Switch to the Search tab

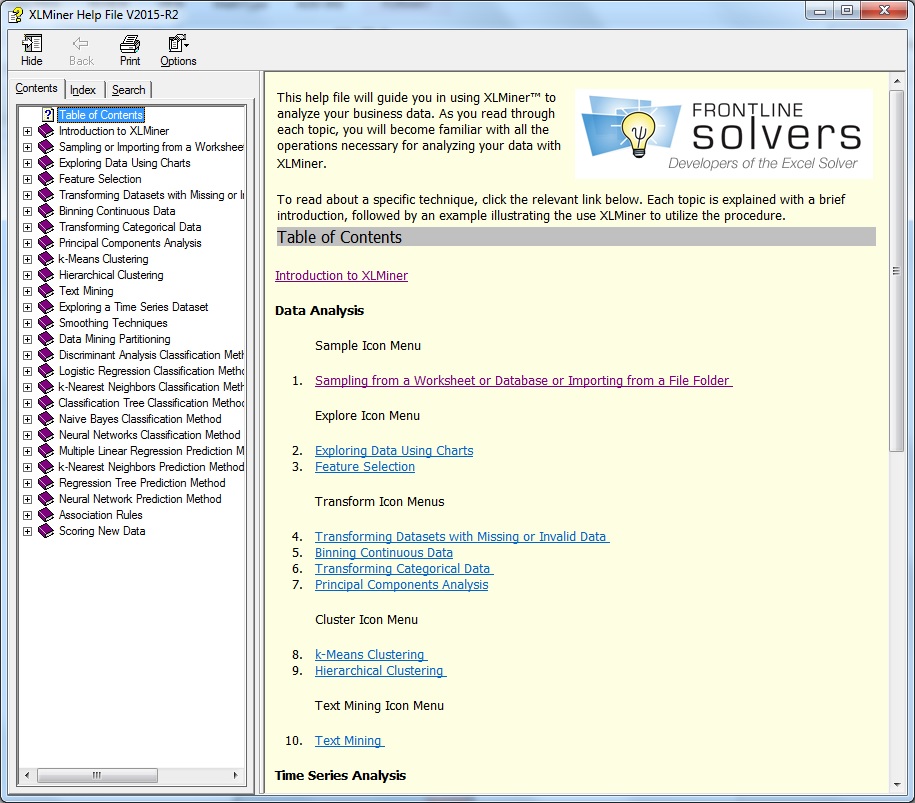[x=128, y=90]
